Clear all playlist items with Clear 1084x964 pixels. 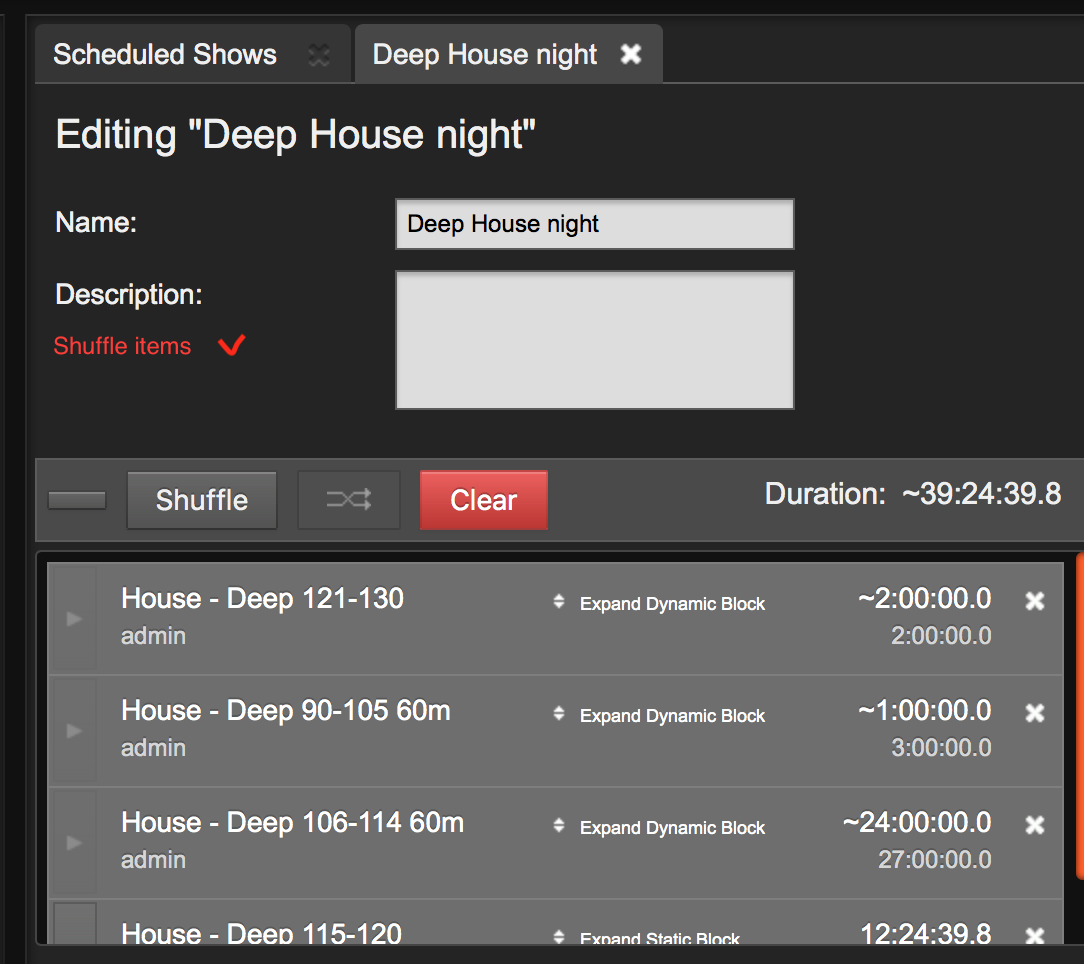(484, 500)
